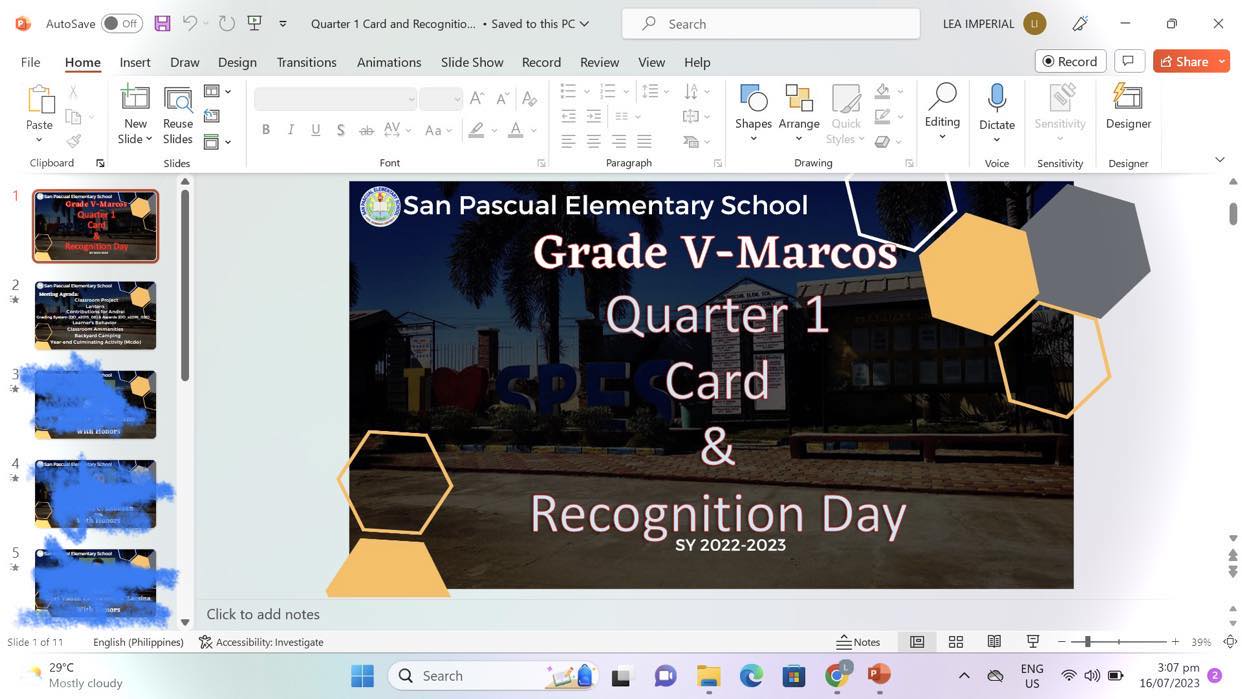Click the Record button

coord(1070,61)
